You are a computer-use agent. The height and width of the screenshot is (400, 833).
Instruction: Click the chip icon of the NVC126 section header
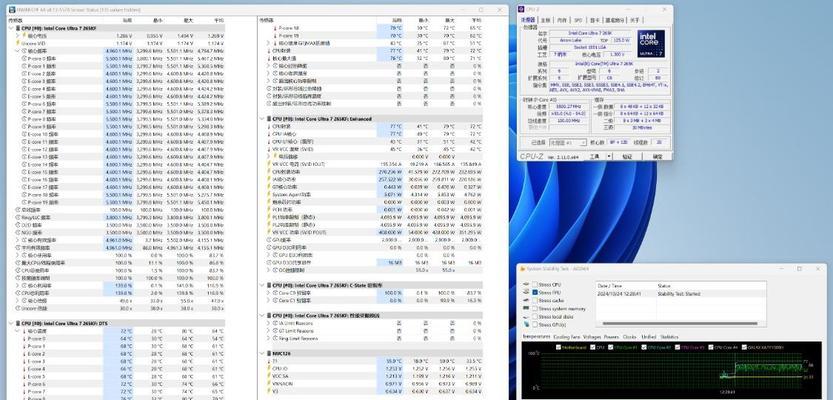tap(269, 353)
